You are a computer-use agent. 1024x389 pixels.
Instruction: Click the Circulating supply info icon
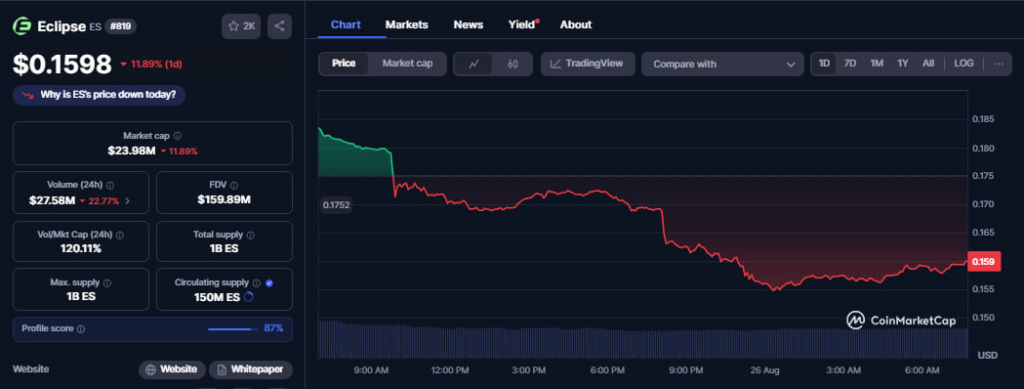point(257,283)
